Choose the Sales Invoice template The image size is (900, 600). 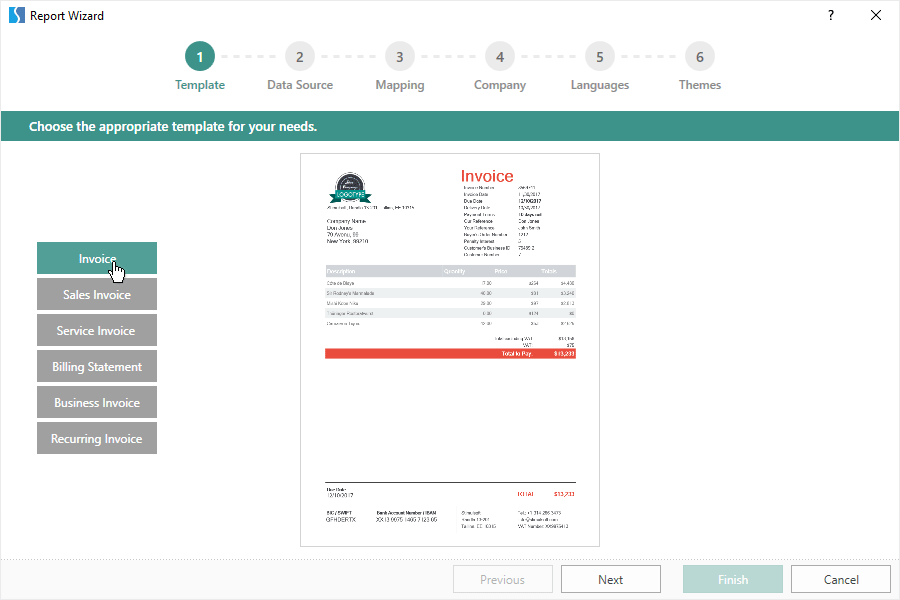point(97,294)
